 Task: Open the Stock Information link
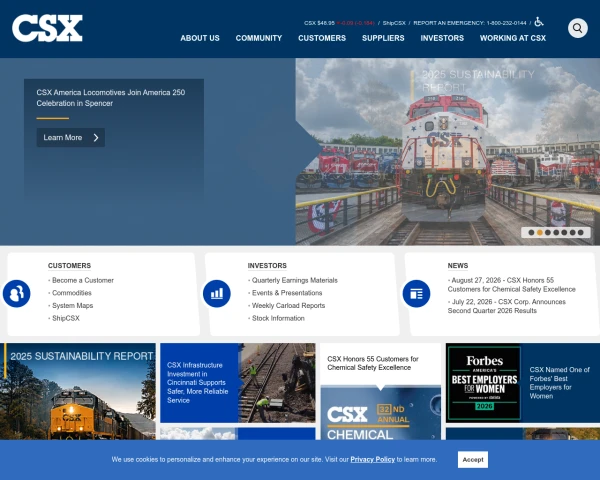(x=278, y=318)
